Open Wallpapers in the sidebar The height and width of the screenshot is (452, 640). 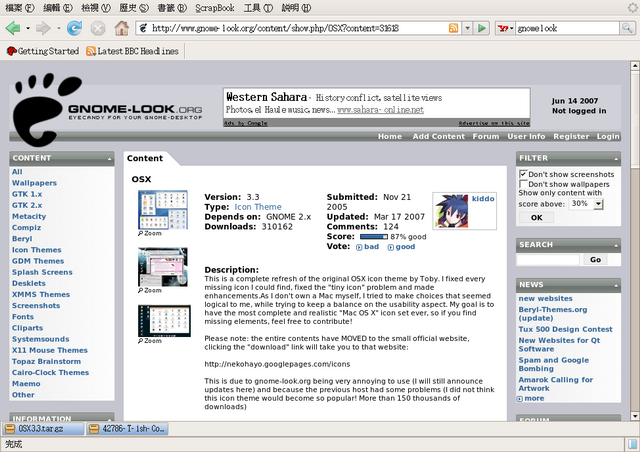coord(34,183)
